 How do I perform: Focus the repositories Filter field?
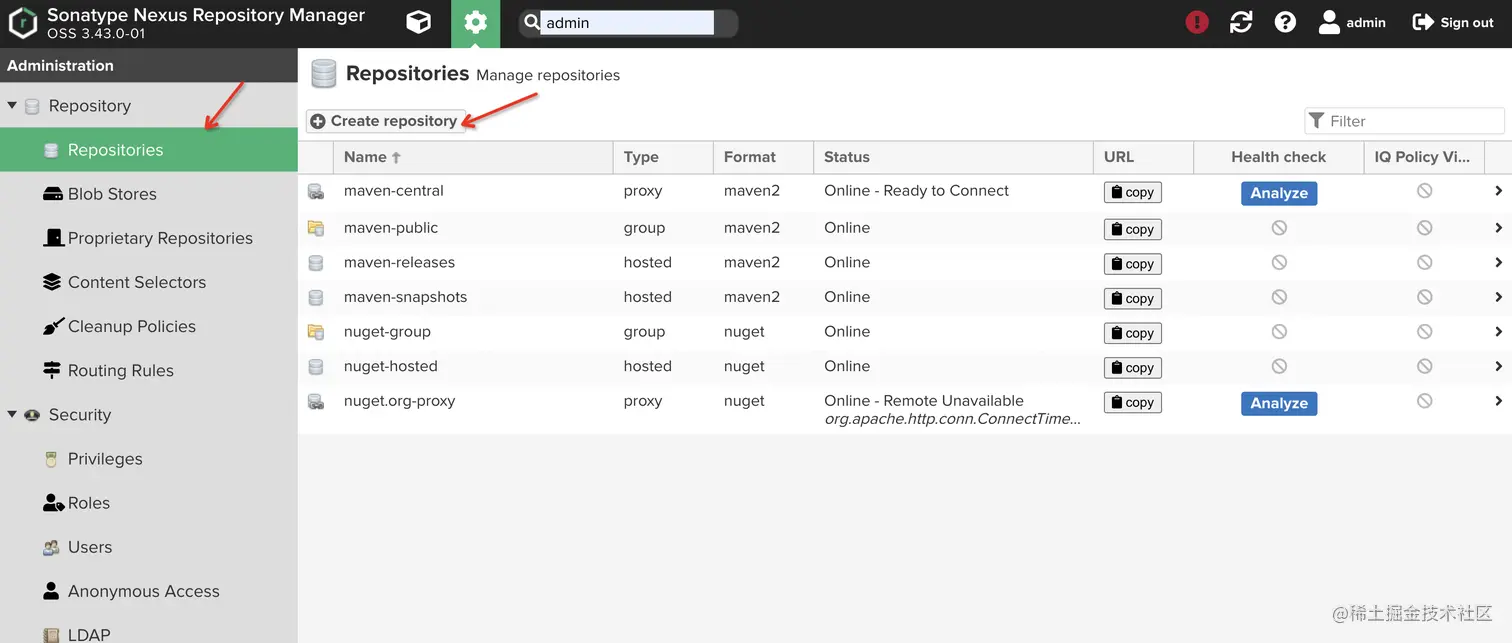pyautogui.click(x=1404, y=121)
